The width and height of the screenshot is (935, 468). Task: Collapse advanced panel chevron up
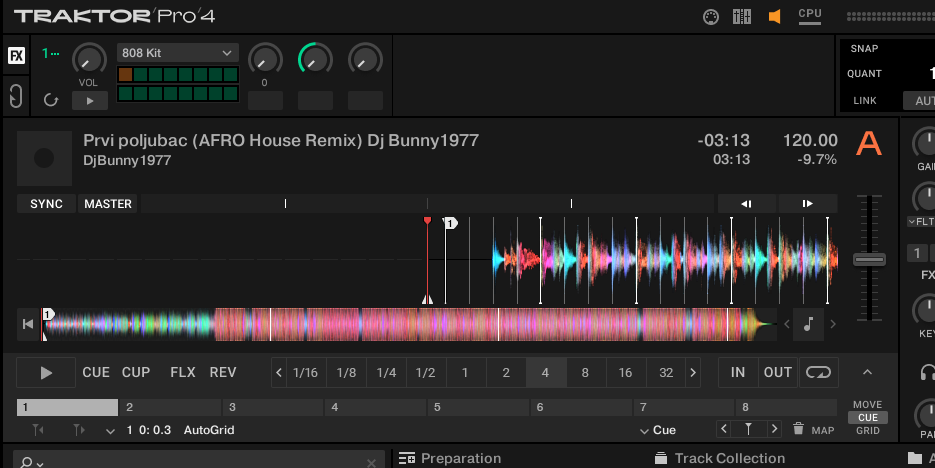(867, 372)
